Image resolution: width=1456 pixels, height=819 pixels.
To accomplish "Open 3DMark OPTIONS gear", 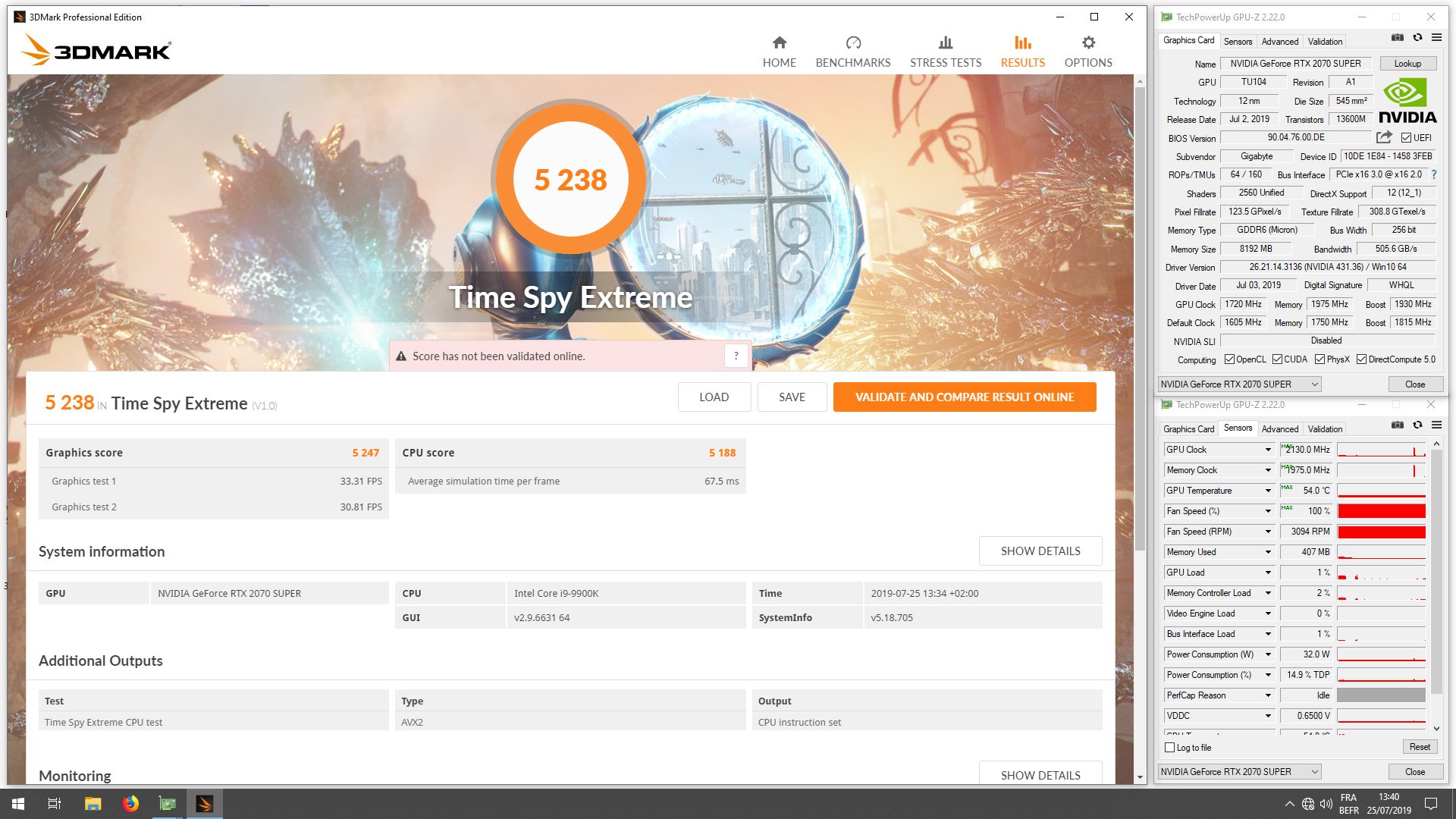I will pyautogui.click(x=1088, y=52).
